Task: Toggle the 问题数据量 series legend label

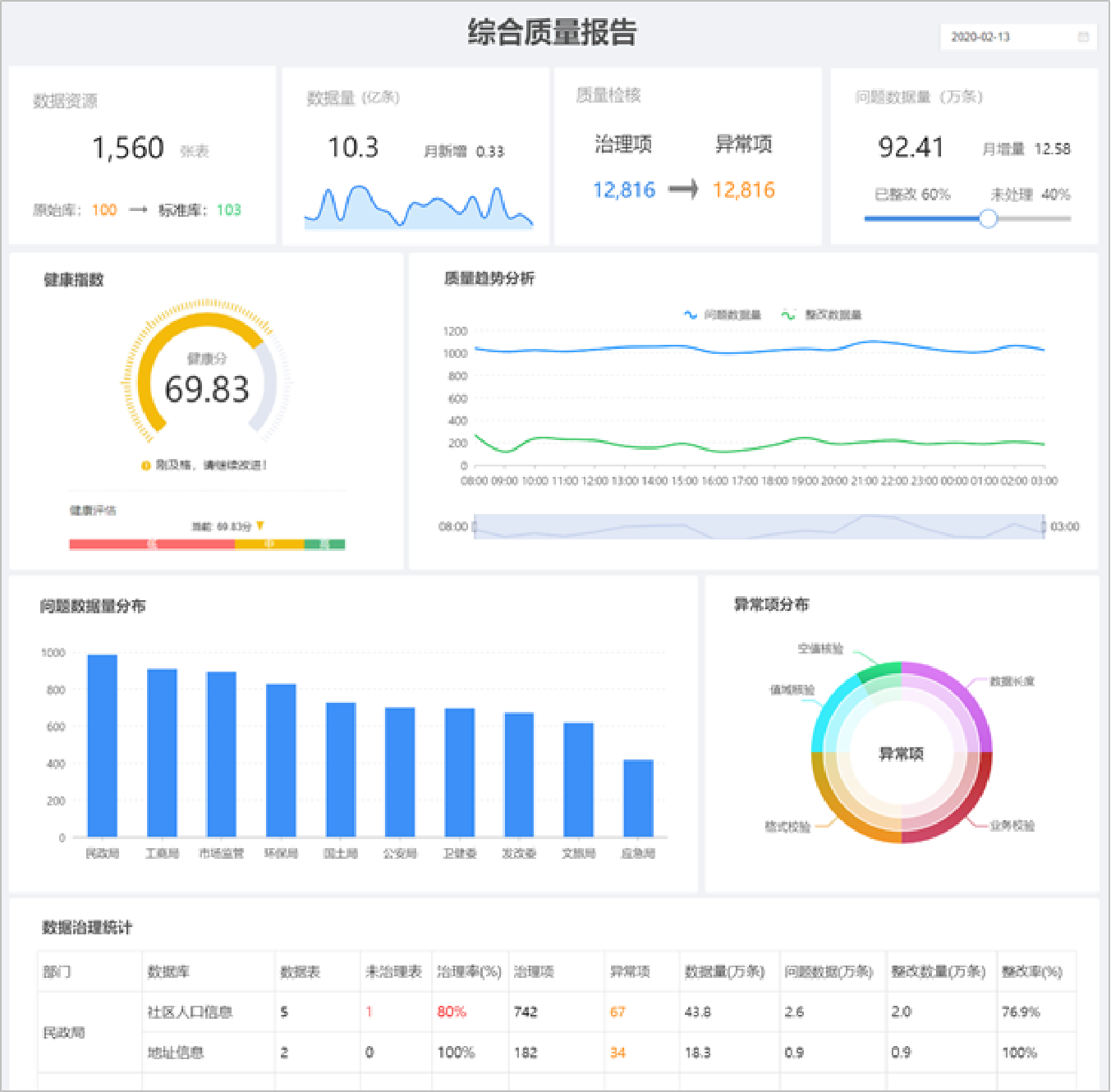Action: click(x=732, y=314)
